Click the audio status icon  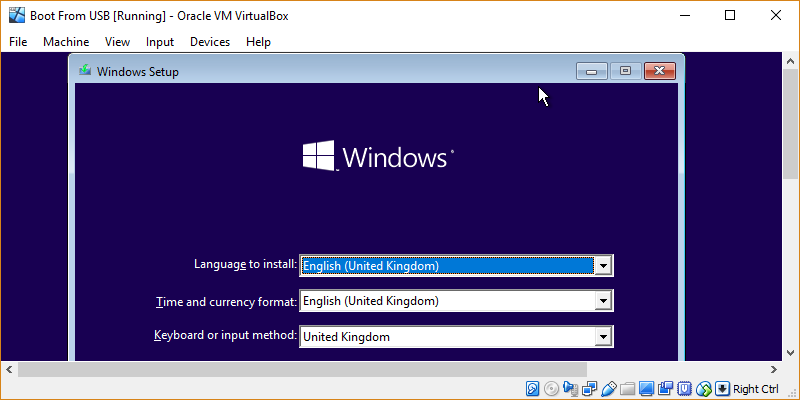coord(570,389)
